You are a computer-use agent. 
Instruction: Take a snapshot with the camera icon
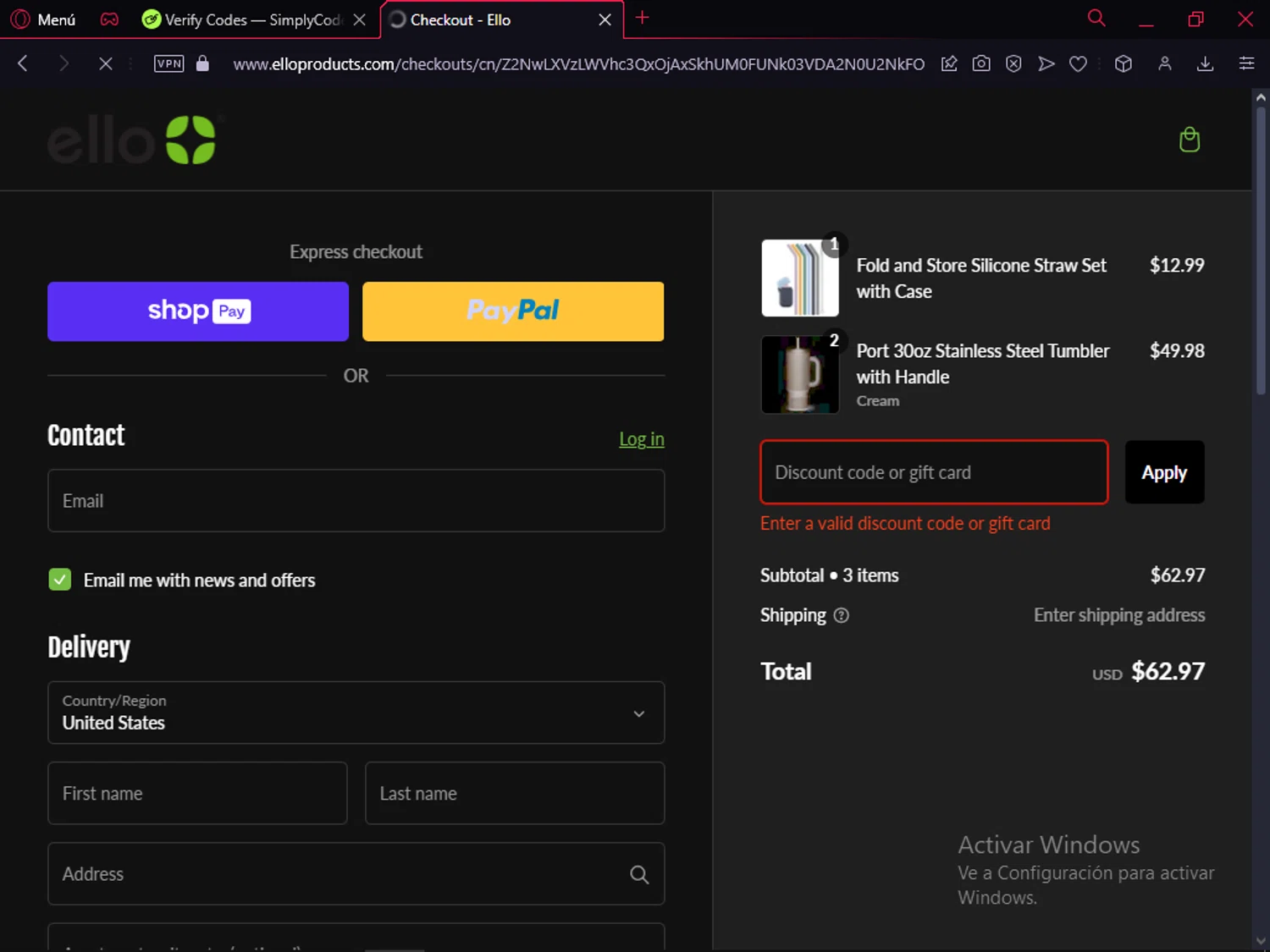coord(981,63)
